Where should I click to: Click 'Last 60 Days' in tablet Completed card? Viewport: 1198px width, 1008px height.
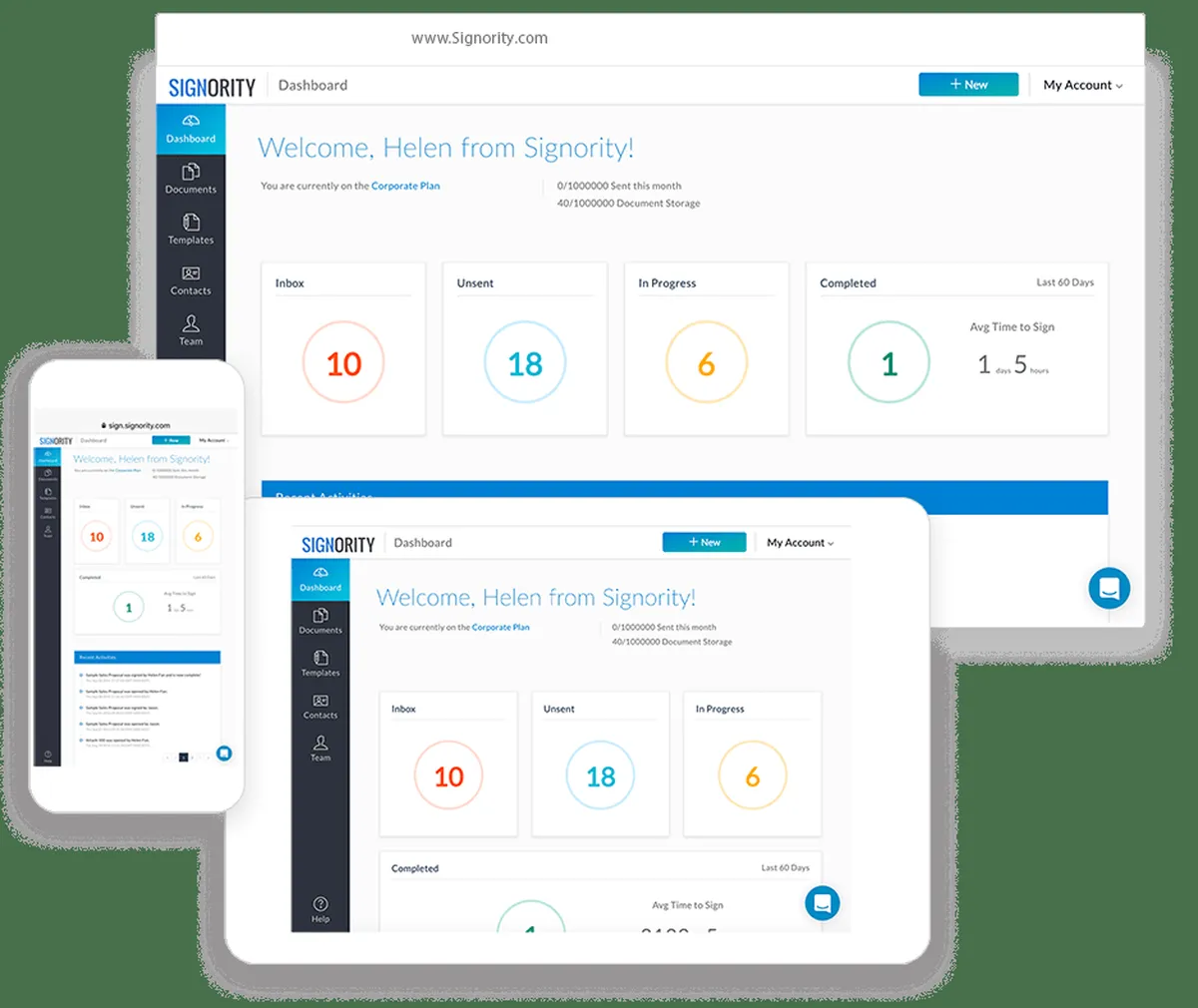(x=785, y=868)
